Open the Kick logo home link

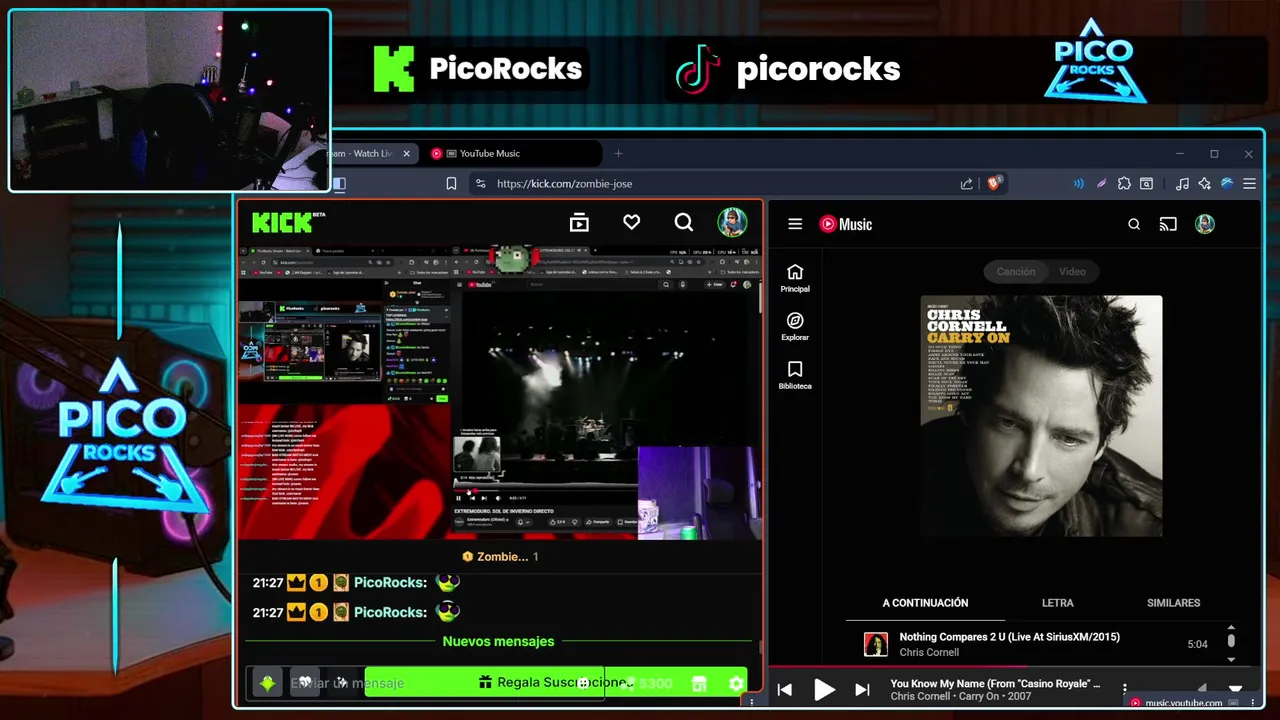coord(288,222)
